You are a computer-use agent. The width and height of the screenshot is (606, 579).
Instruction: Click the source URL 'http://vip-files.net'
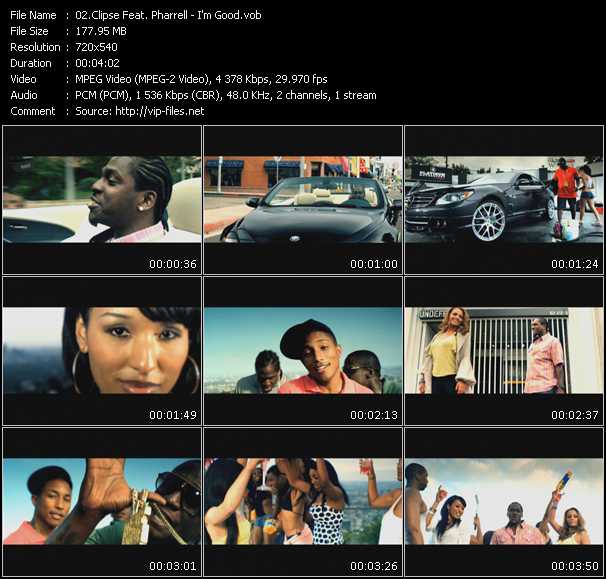point(160,111)
